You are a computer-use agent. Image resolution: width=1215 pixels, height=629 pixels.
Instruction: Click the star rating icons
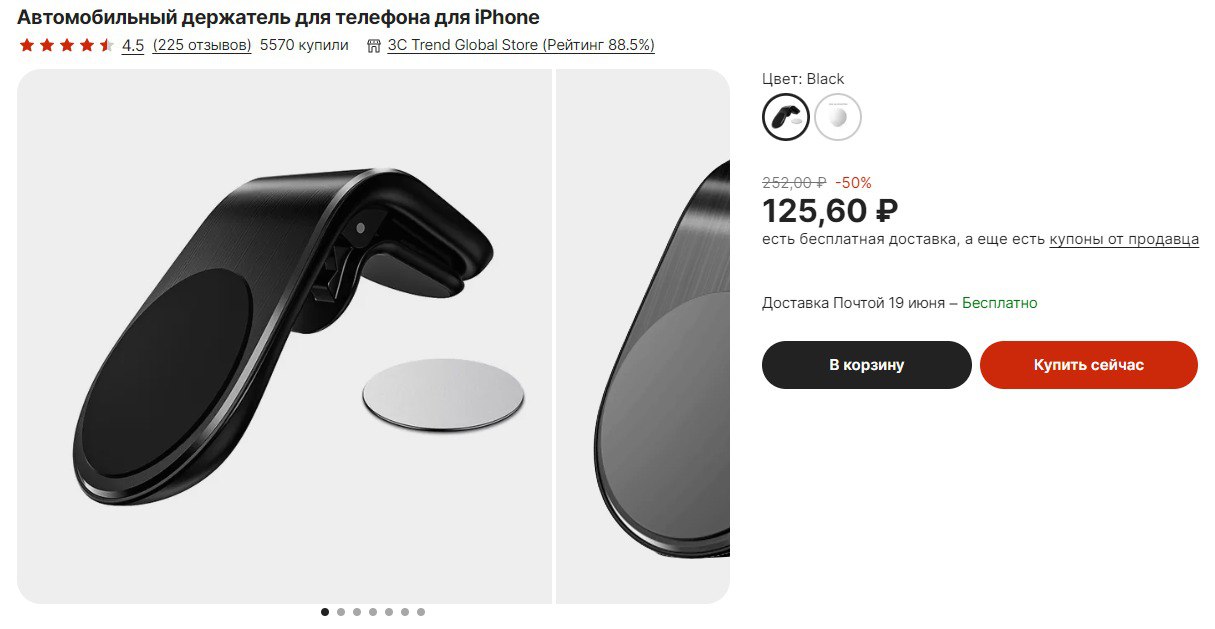coord(66,45)
